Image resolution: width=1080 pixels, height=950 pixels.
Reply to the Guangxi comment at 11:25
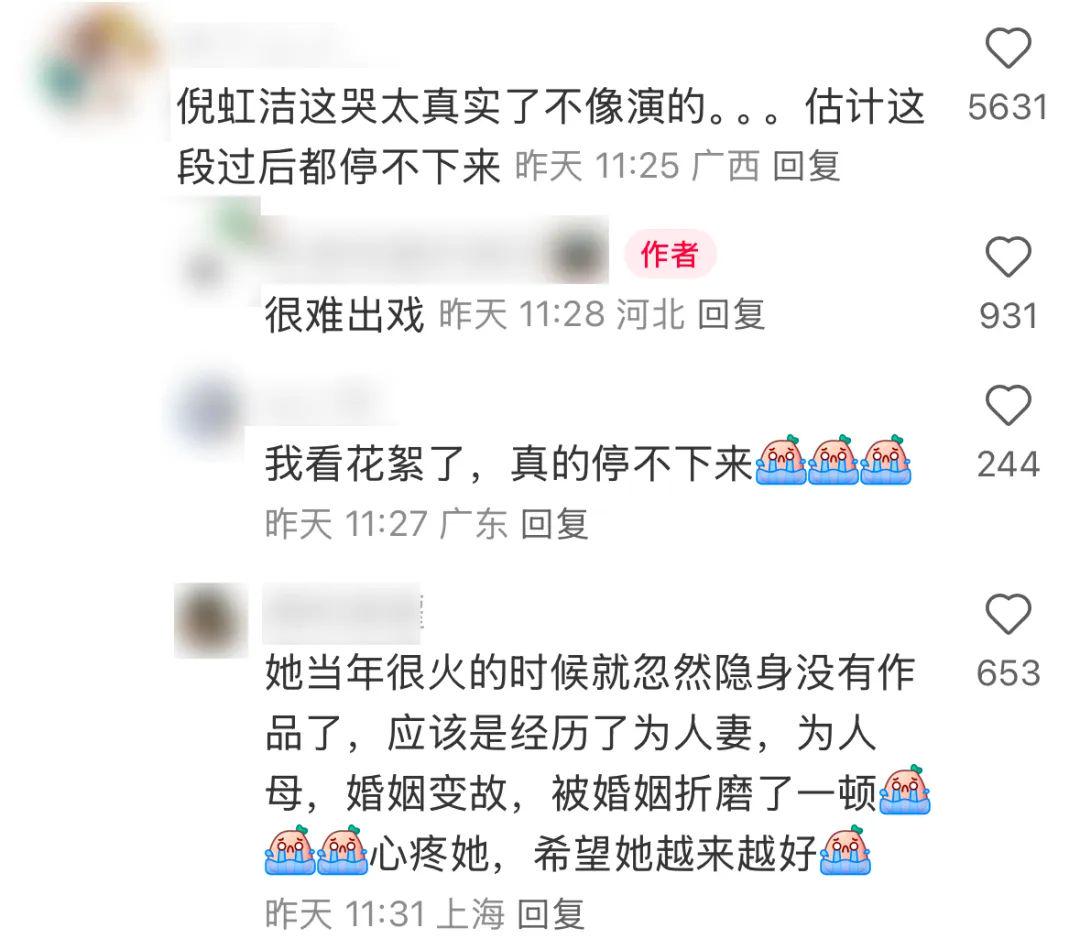(x=806, y=166)
